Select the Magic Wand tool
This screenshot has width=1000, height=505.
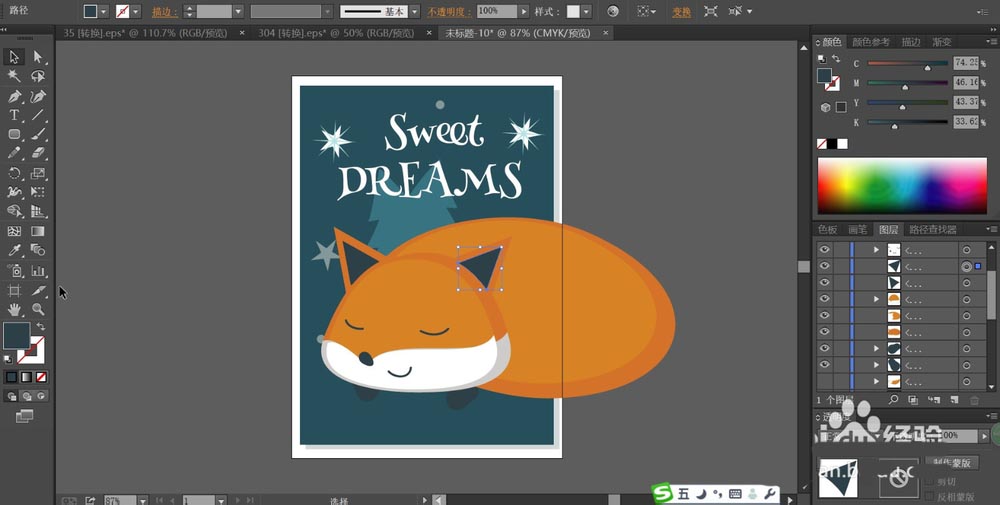pyautogui.click(x=13, y=77)
